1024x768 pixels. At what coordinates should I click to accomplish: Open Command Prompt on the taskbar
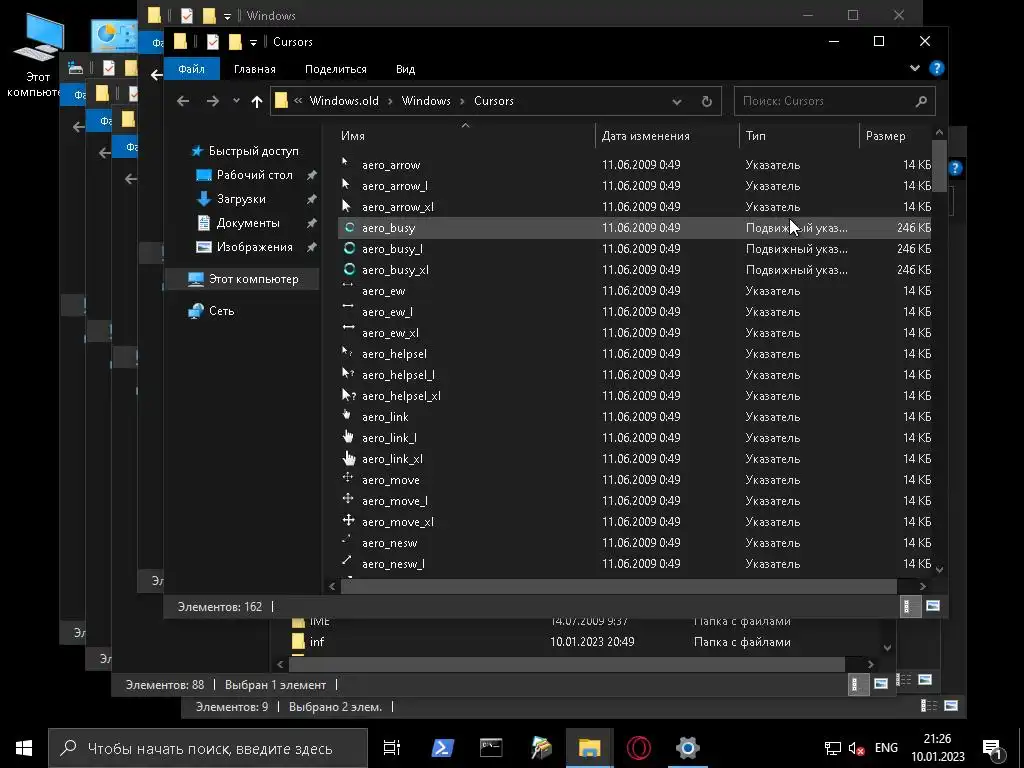pos(491,748)
